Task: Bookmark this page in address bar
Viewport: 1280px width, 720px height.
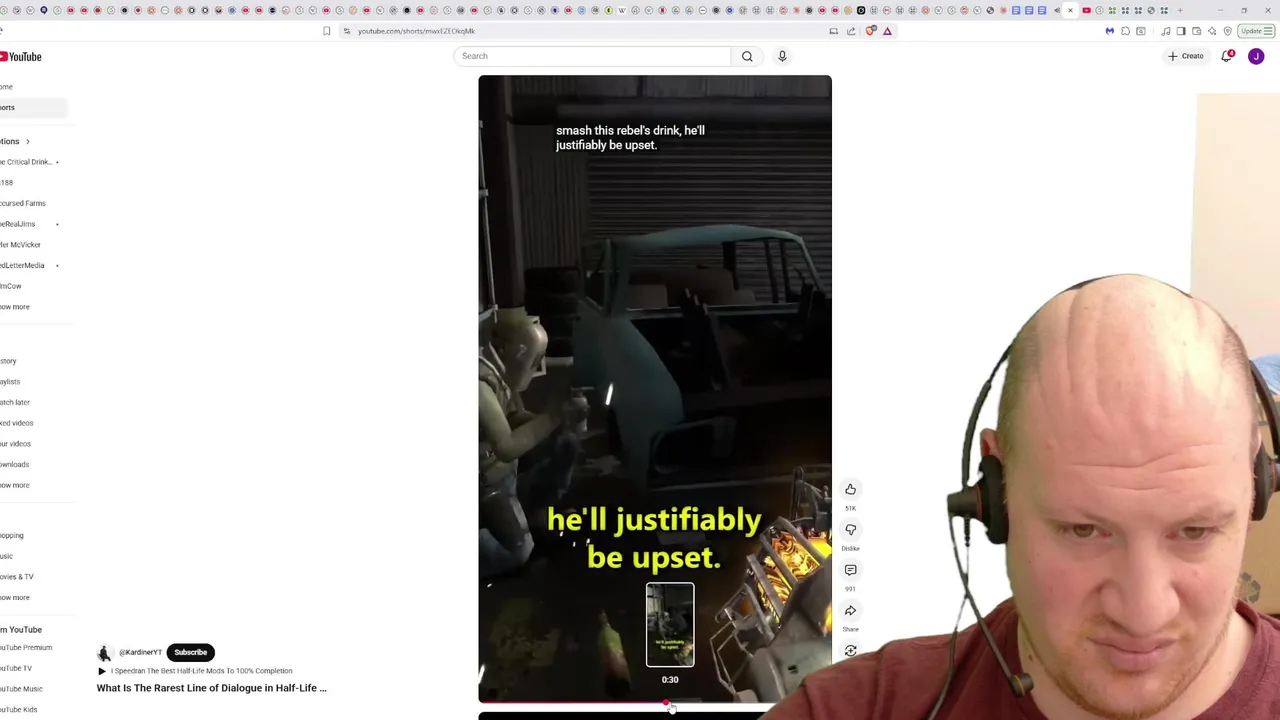Action: pyautogui.click(x=326, y=31)
